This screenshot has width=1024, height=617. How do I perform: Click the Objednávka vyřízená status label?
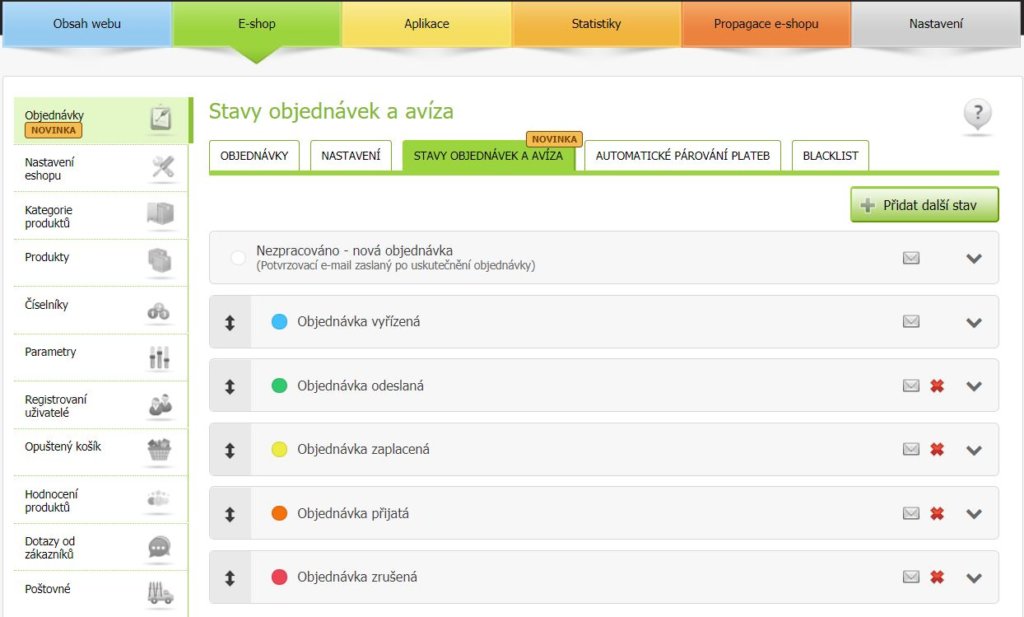tap(359, 321)
